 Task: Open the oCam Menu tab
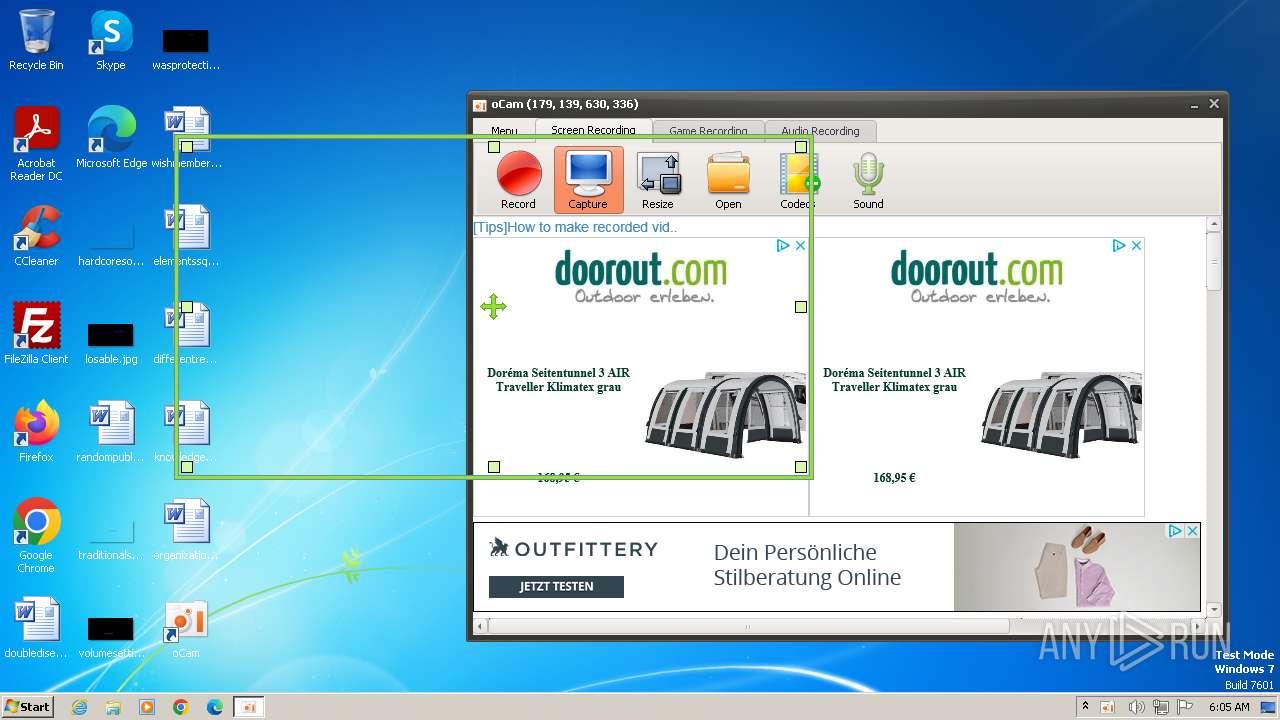tap(504, 131)
